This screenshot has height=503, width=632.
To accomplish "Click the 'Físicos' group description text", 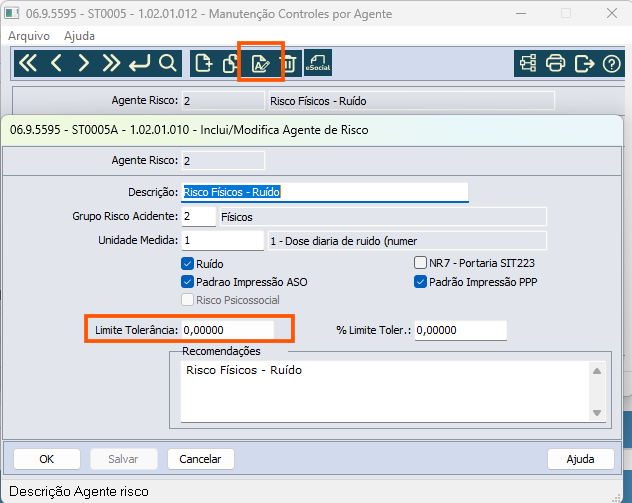I will 237,217.
